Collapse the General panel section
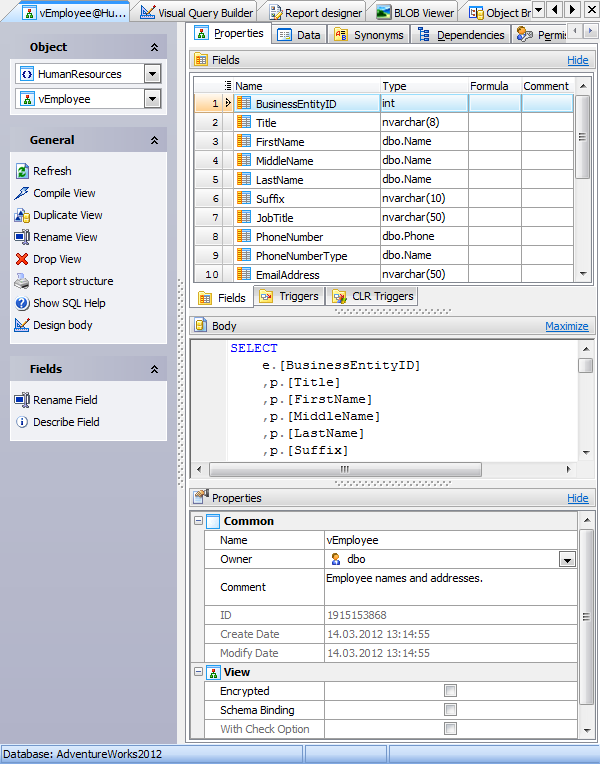The width and height of the screenshot is (600, 764). click(x=154, y=141)
